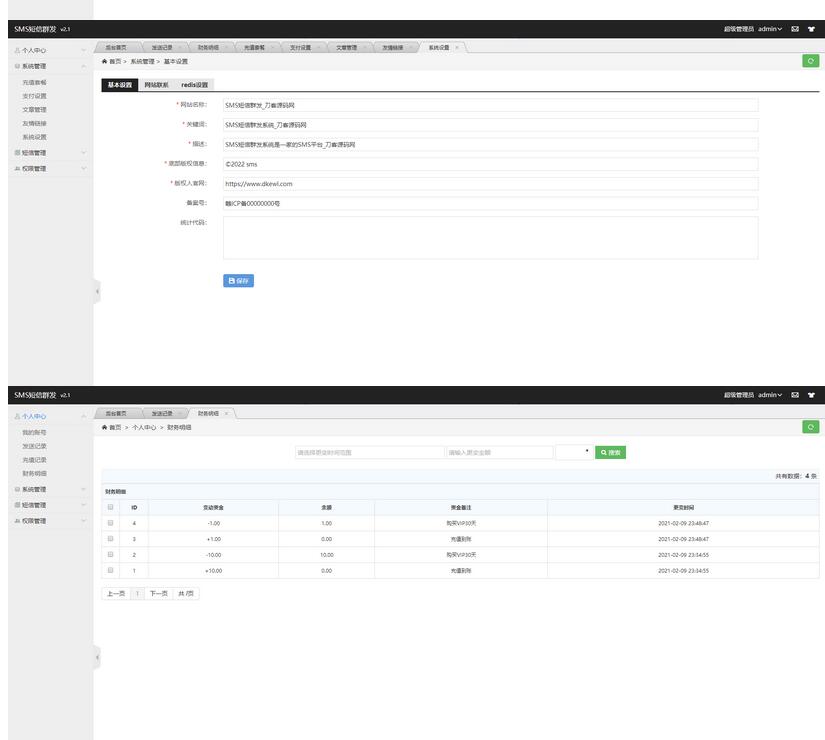
Task: Click the sidebar collapse handle beside the 保存 form
Action: (x=97, y=291)
